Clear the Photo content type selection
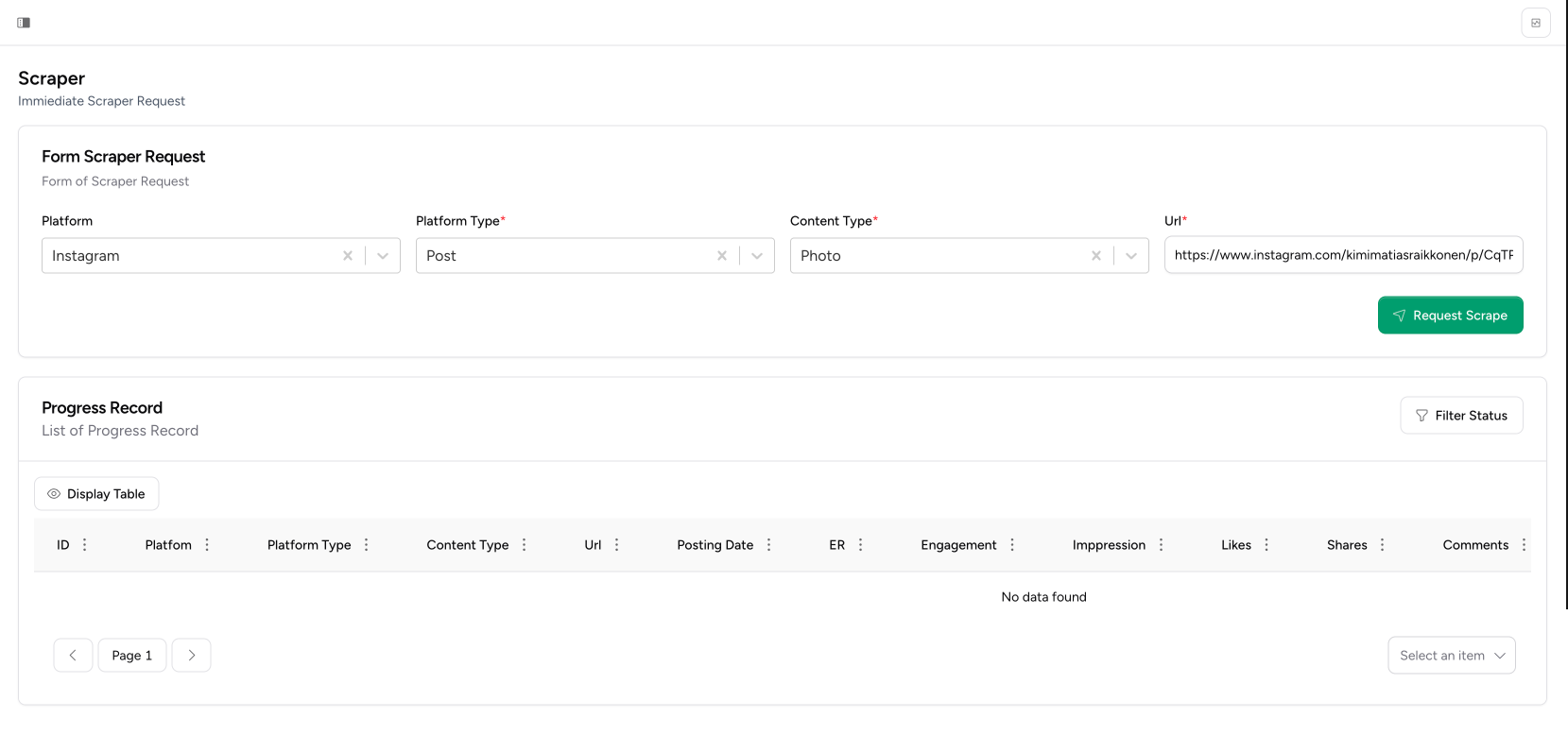The width and height of the screenshot is (1568, 735). [1096, 256]
